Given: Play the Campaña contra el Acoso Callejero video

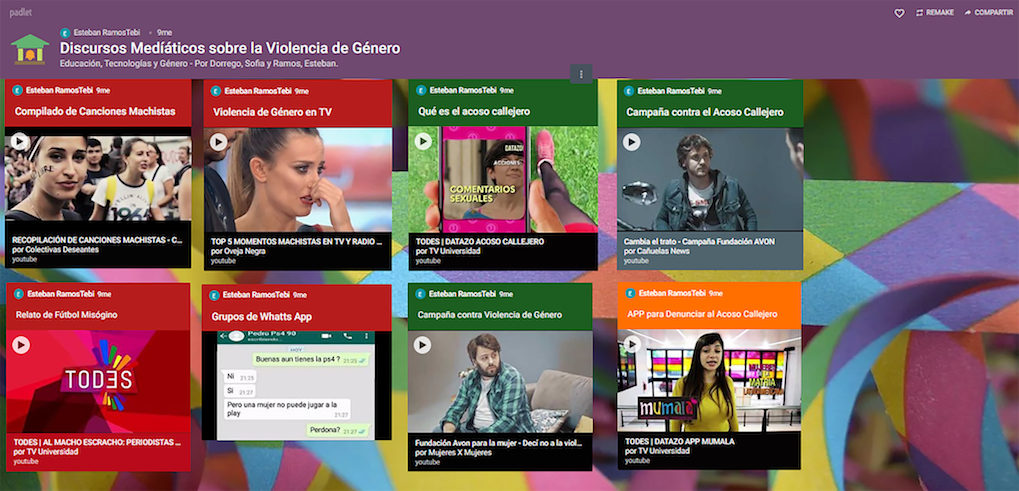Looking at the screenshot, I should (631, 142).
